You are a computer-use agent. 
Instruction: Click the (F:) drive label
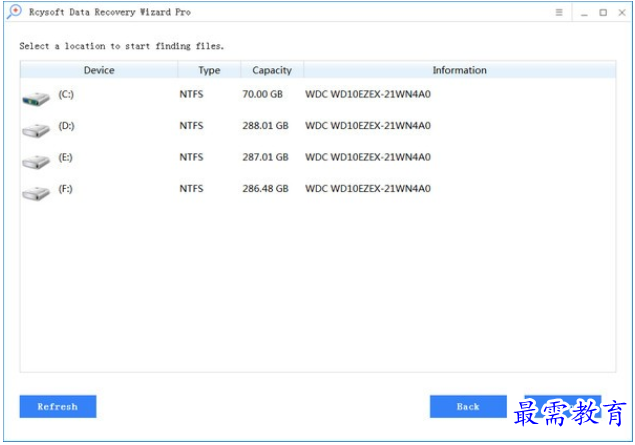65,189
